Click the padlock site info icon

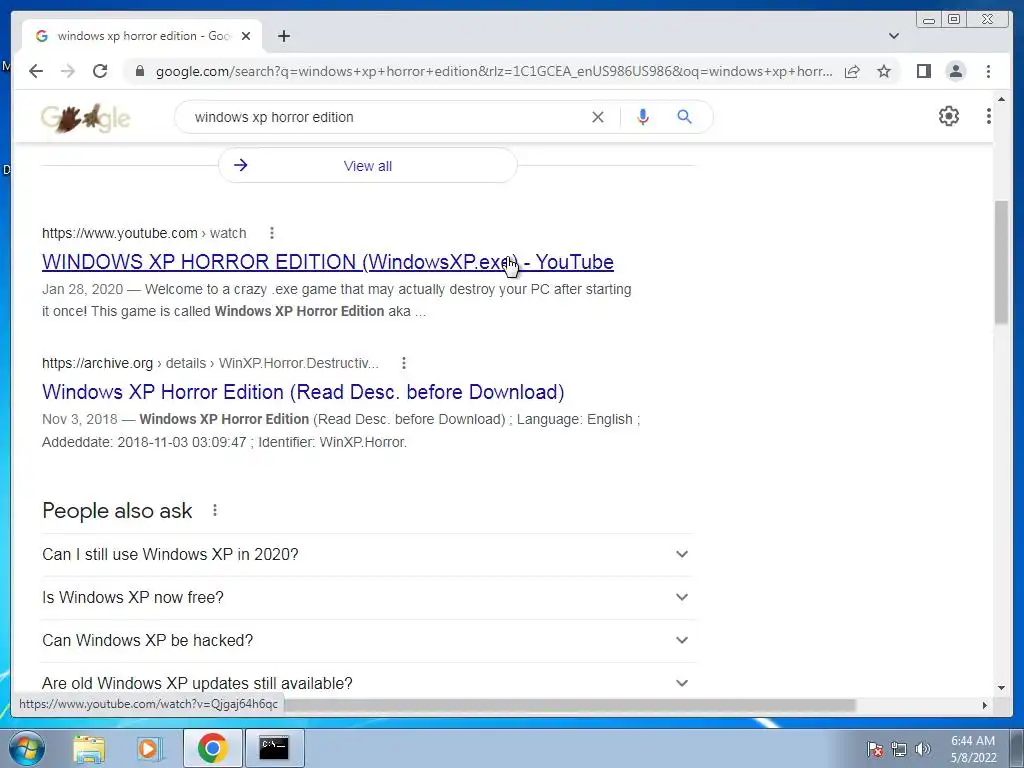139,71
